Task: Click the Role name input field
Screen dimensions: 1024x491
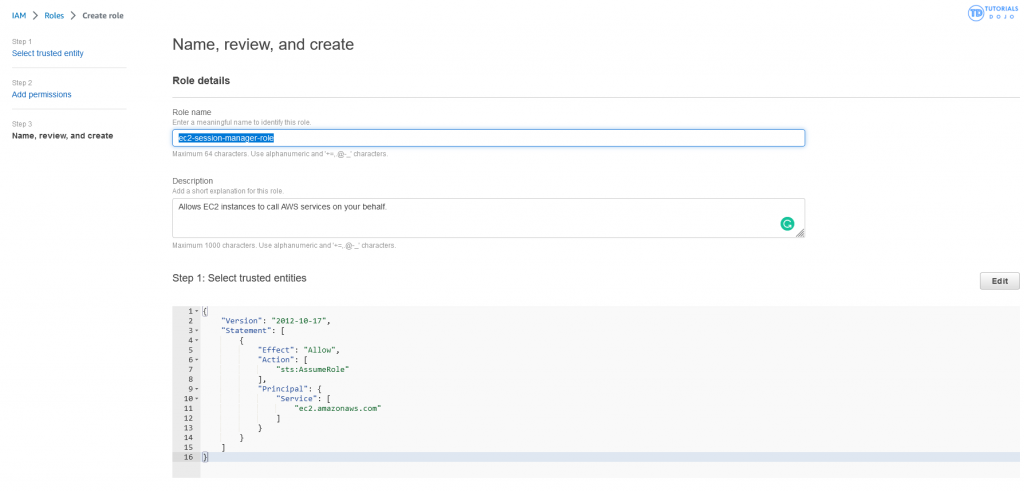Action: pyautogui.click(x=488, y=138)
